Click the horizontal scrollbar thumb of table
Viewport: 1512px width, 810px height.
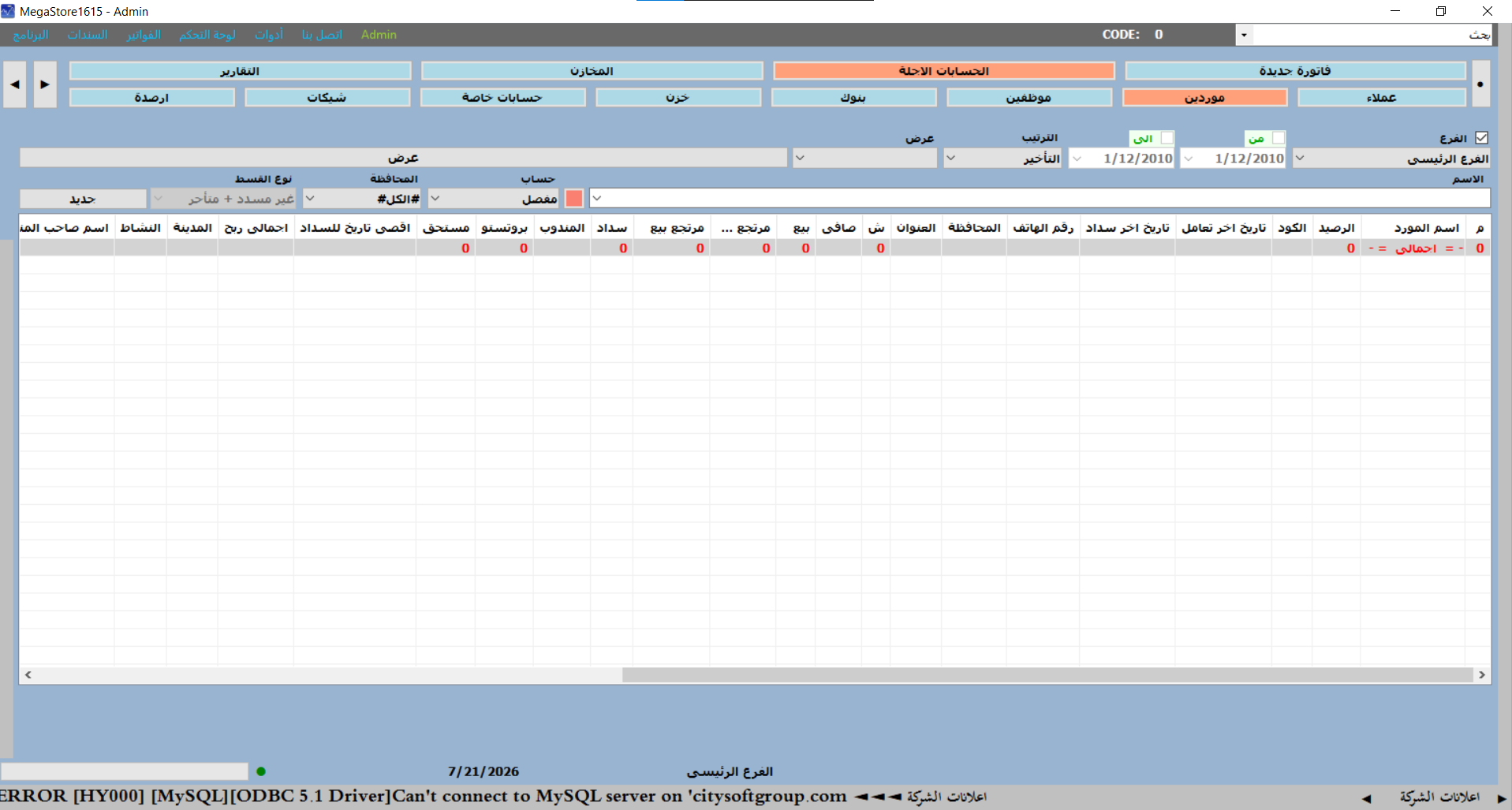[x=1047, y=675]
